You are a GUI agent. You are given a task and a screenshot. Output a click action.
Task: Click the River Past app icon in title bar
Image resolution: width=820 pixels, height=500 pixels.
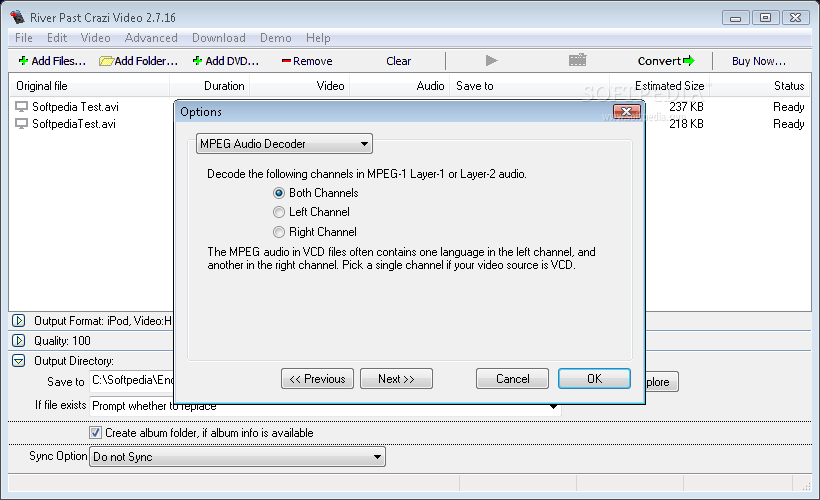tap(17, 17)
